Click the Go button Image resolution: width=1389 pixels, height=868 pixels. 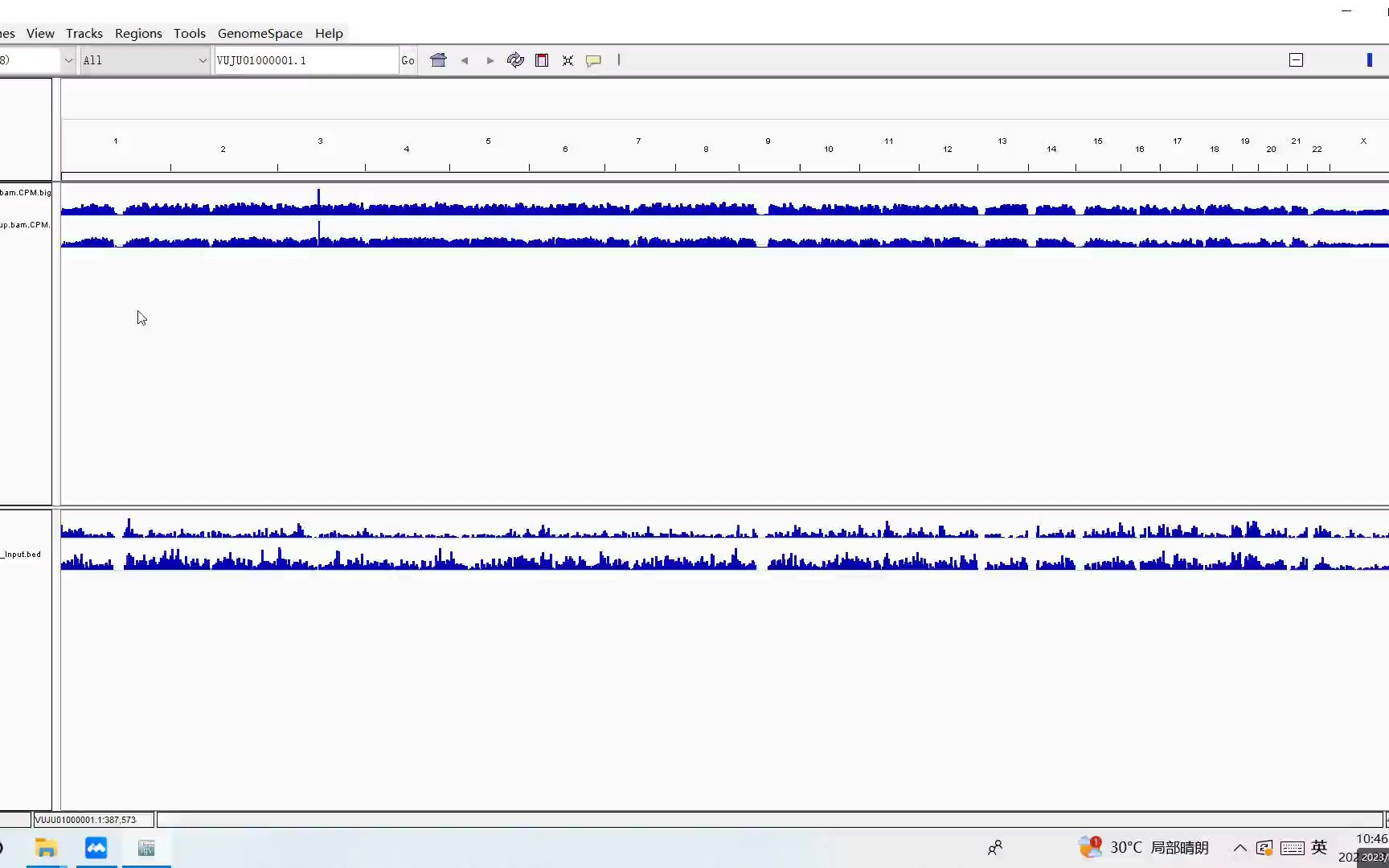click(x=408, y=60)
